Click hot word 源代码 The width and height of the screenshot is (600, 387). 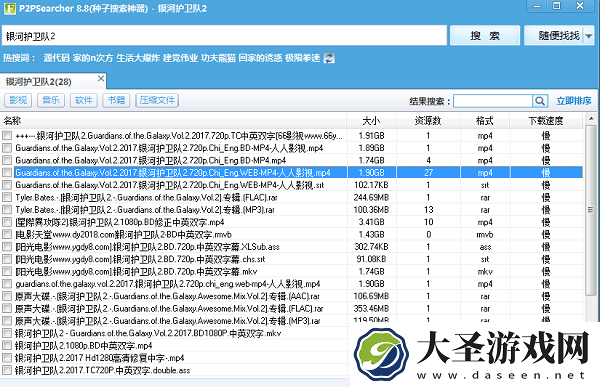tap(56, 58)
